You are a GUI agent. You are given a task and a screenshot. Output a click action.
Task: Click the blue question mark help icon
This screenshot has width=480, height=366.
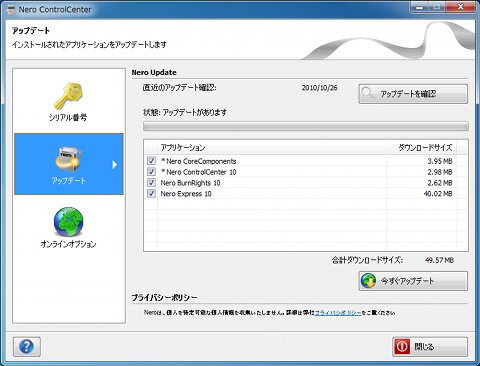27,347
